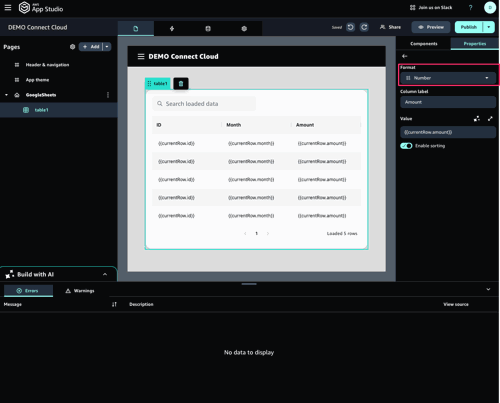The height and width of the screenshot is (403, 500).
Task: Click the Preview button
Action: (x=431, y=27)
